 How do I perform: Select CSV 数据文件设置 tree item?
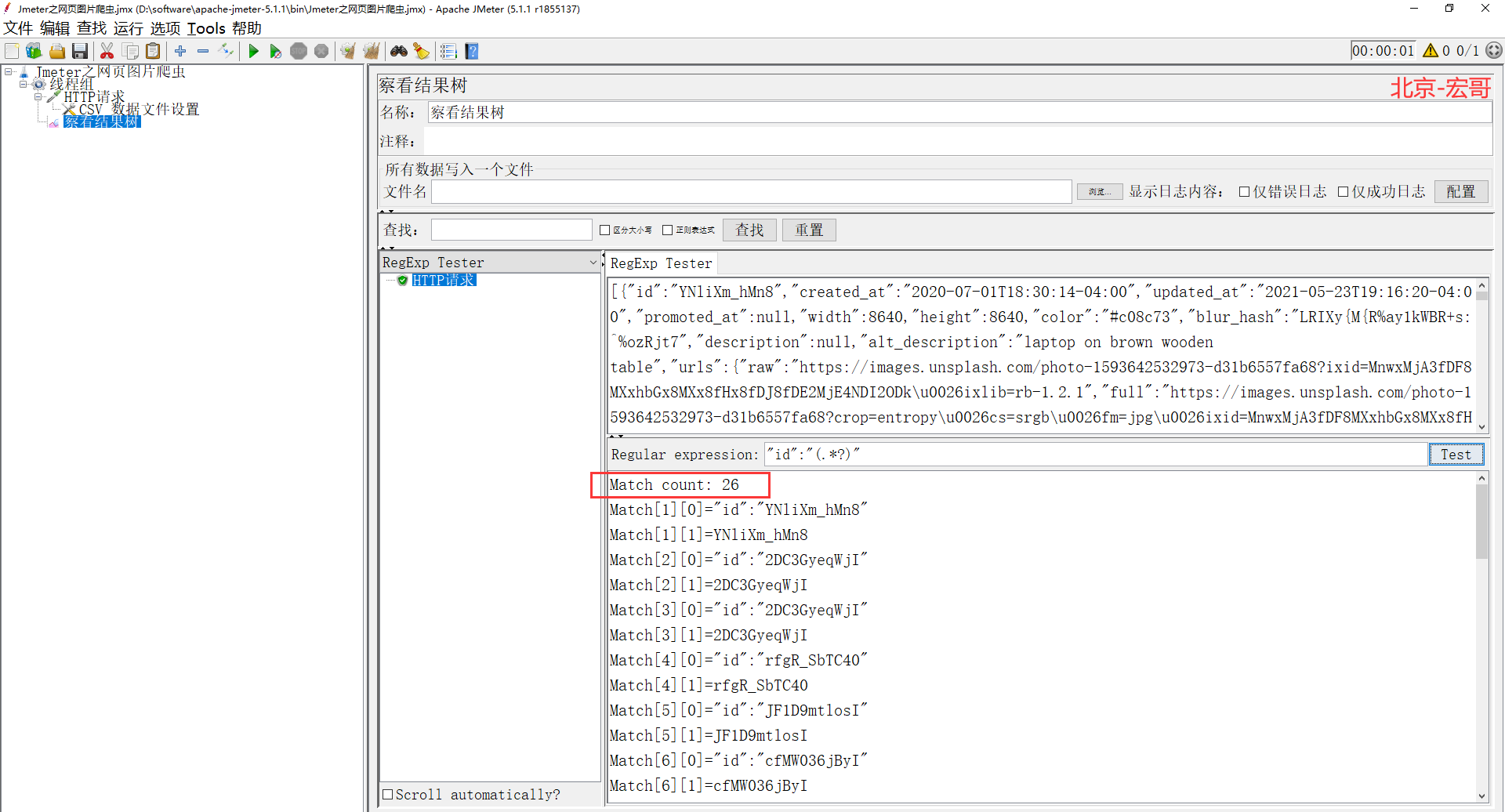point(139,109)
